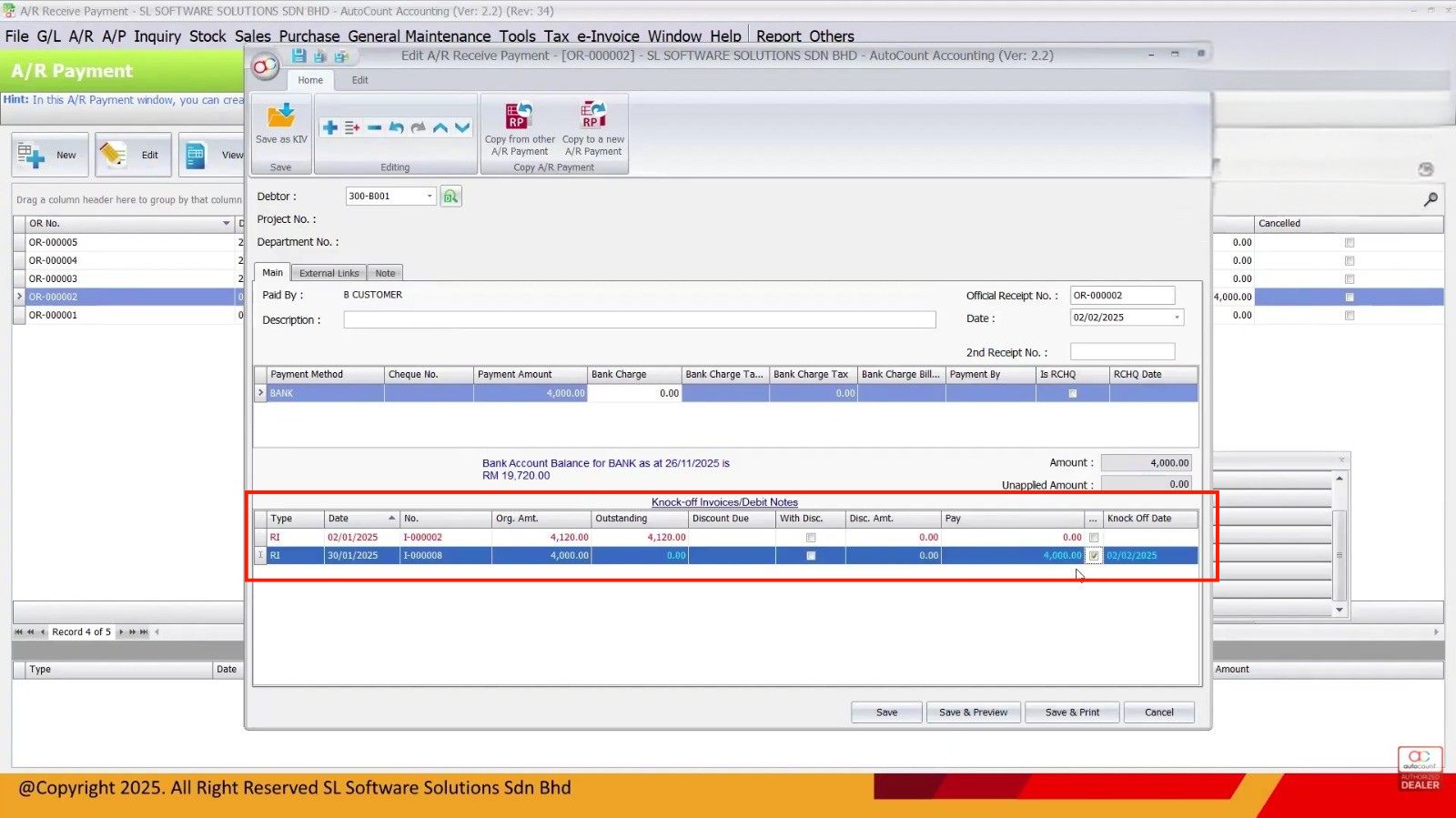Image resolution: width=1456 pixels, height=818 pixels.
Task: Click the Cancel button
Action: pos(1158,712)
